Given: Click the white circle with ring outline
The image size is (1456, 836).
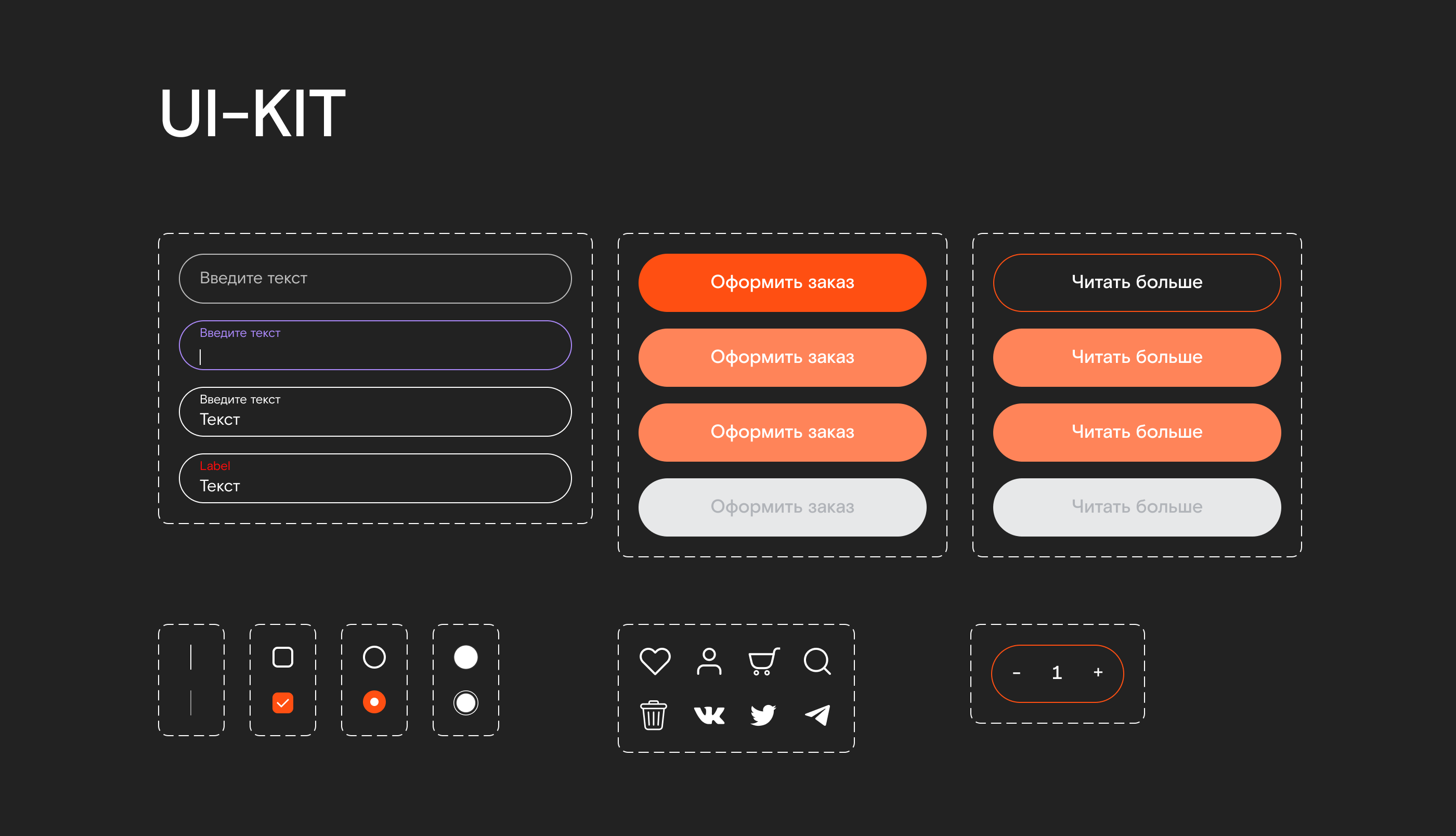Looking at the screenshot, I should (x=465, y=702).
